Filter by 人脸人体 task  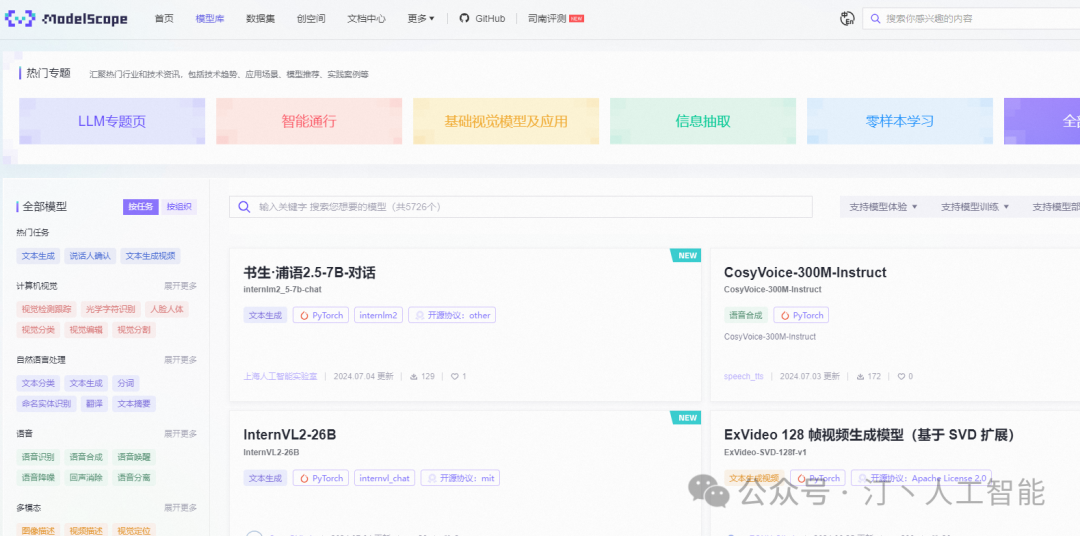[167, 309]
